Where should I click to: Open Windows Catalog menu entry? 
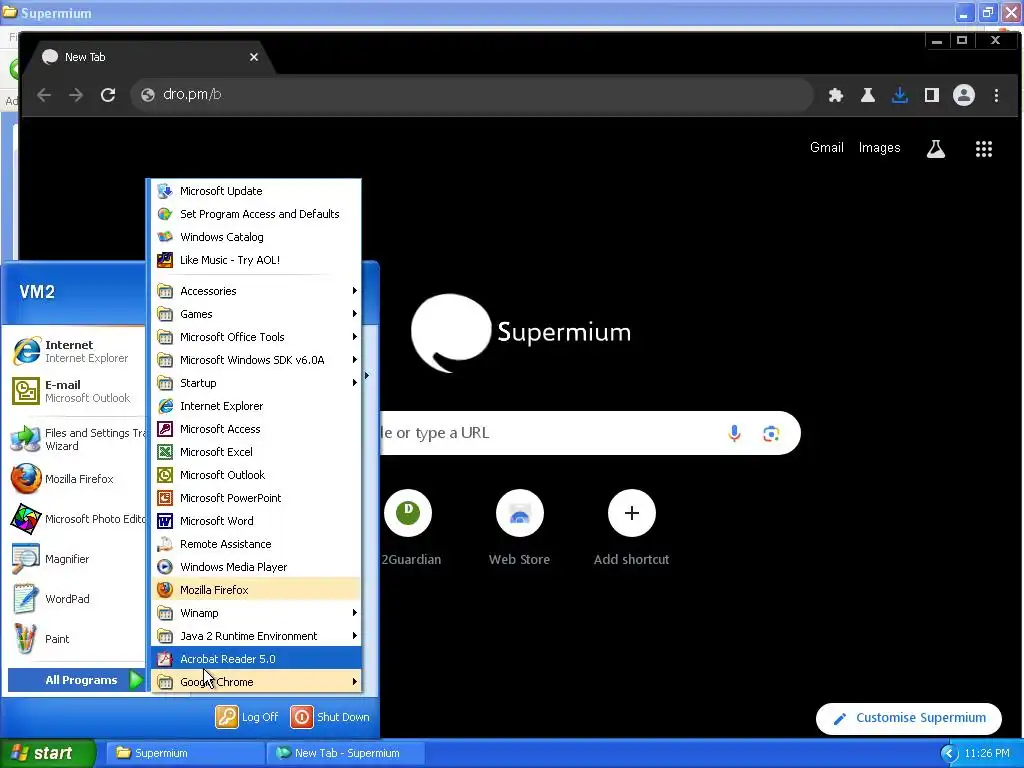[256, 236]
